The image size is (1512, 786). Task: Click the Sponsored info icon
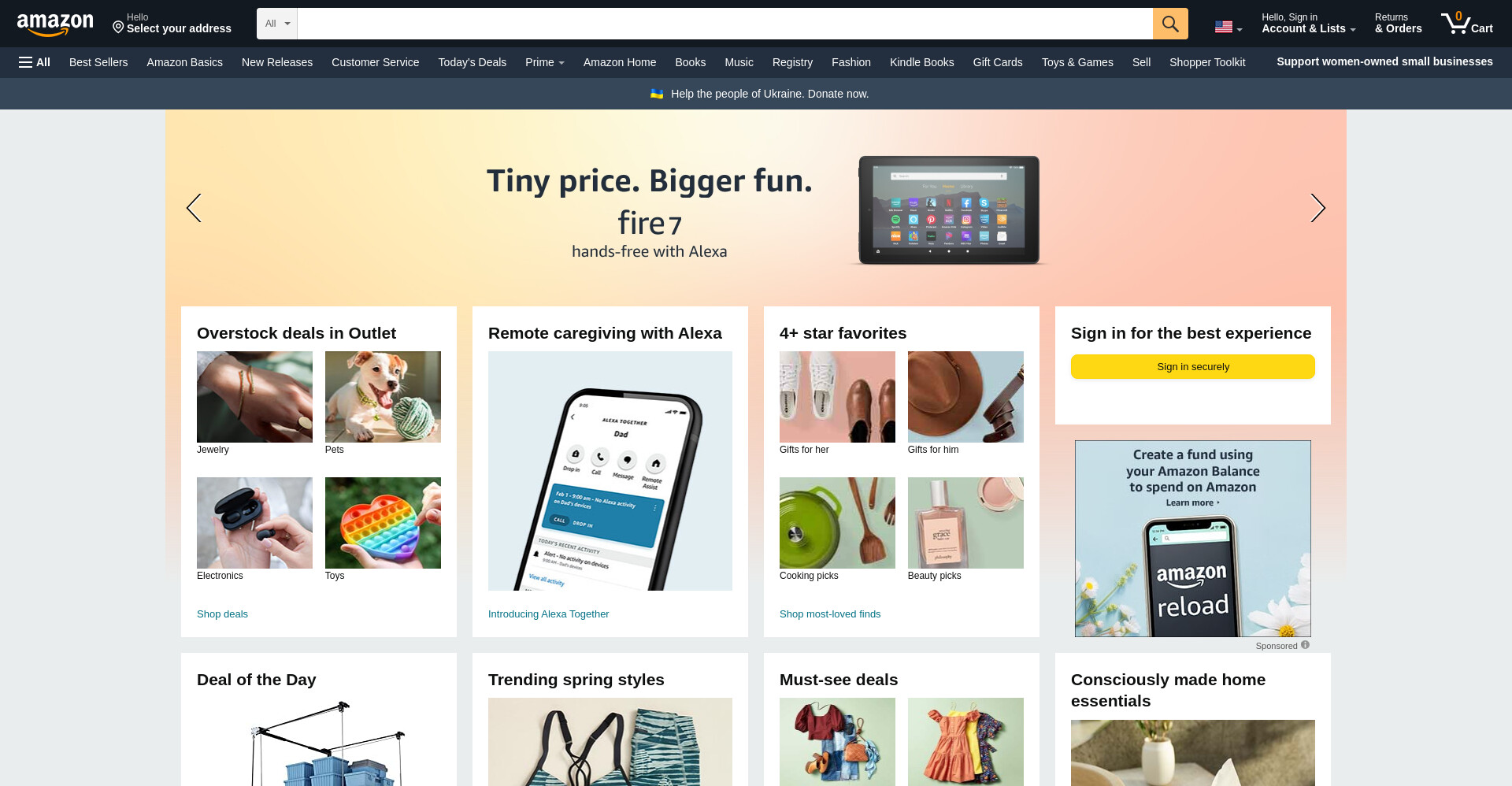1305,645
